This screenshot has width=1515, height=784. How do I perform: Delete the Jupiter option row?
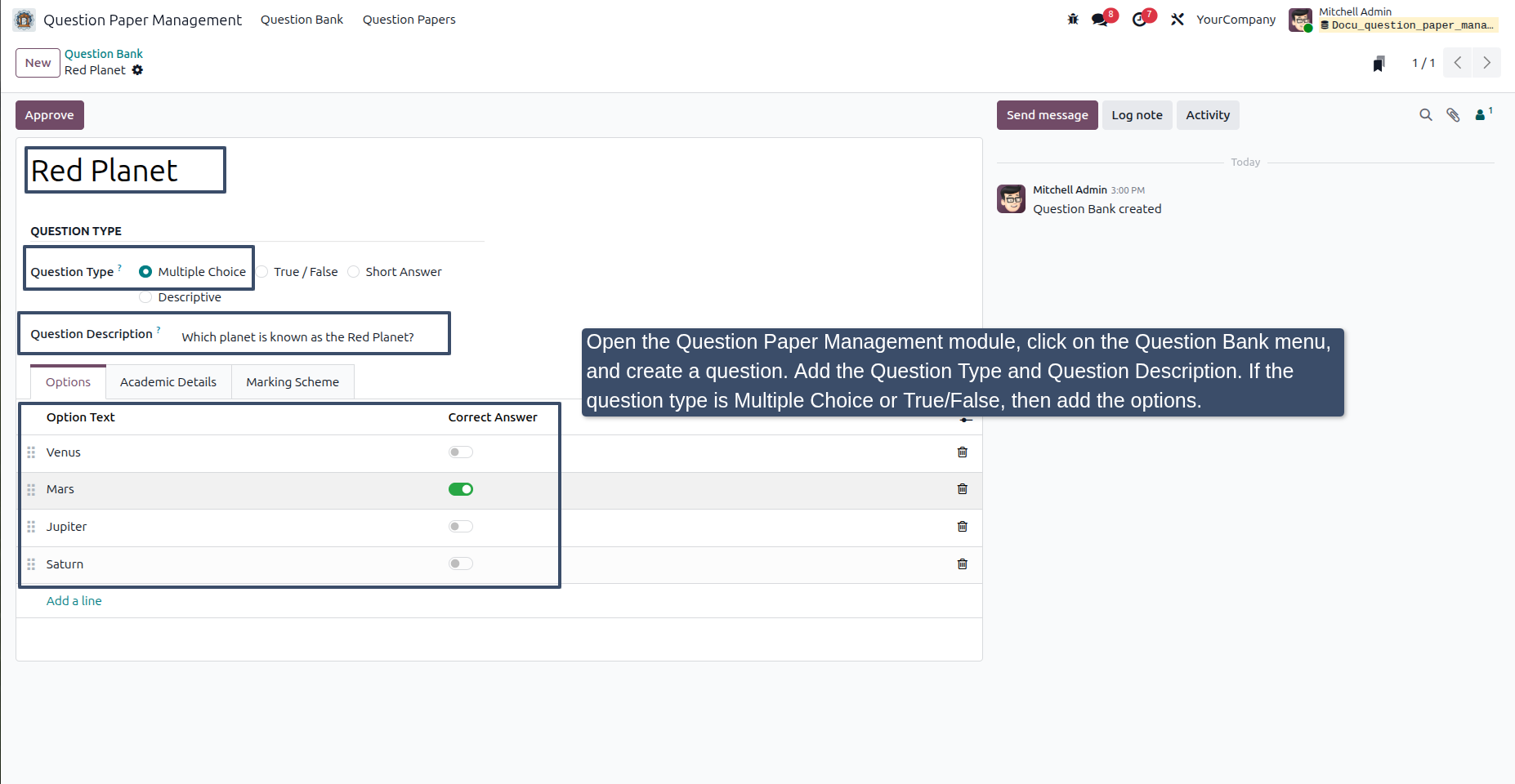coord(963,527)
